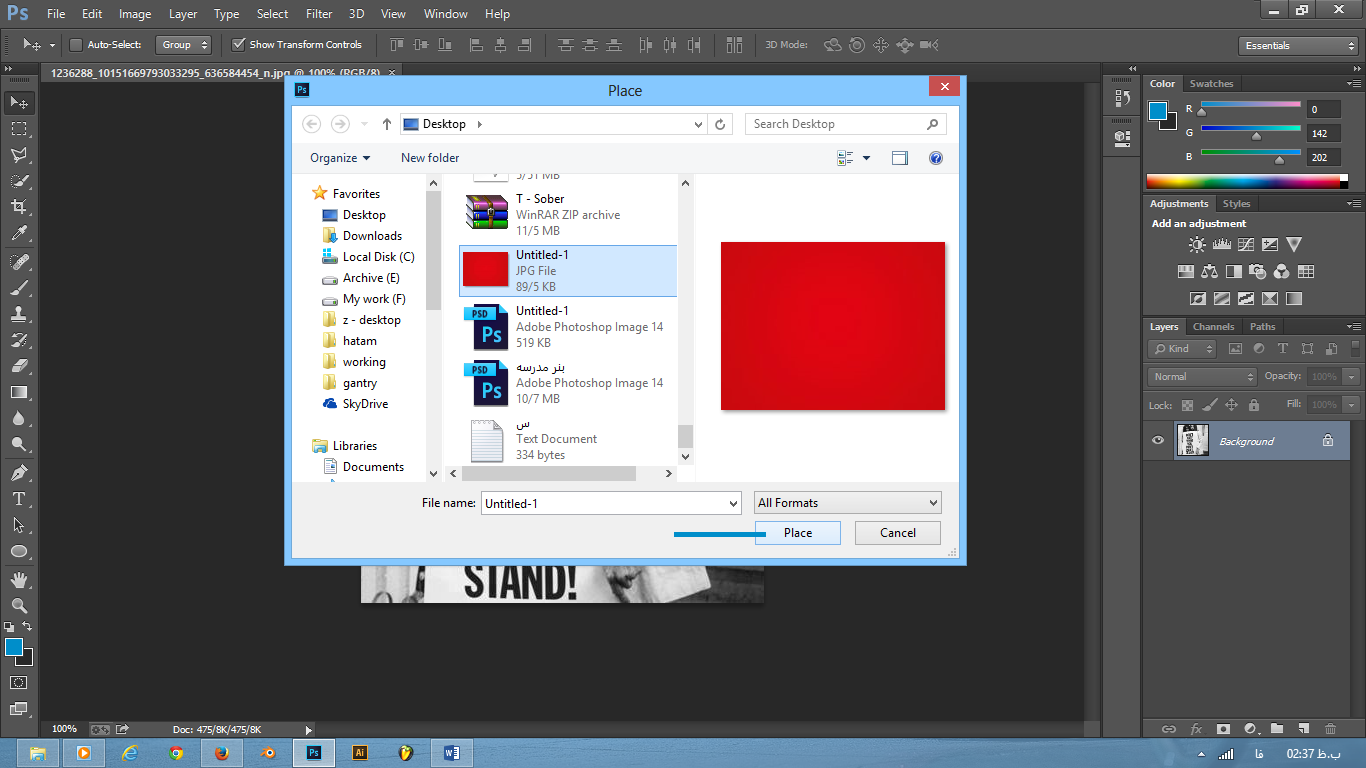
Task: Add a Curves adjustment
Action: click(1245, 244)
